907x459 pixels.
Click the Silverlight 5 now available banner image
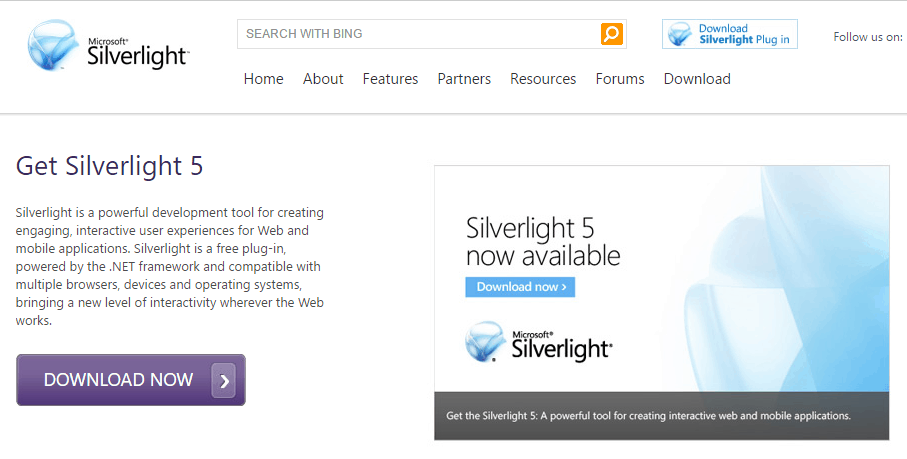tap(662, 279)
